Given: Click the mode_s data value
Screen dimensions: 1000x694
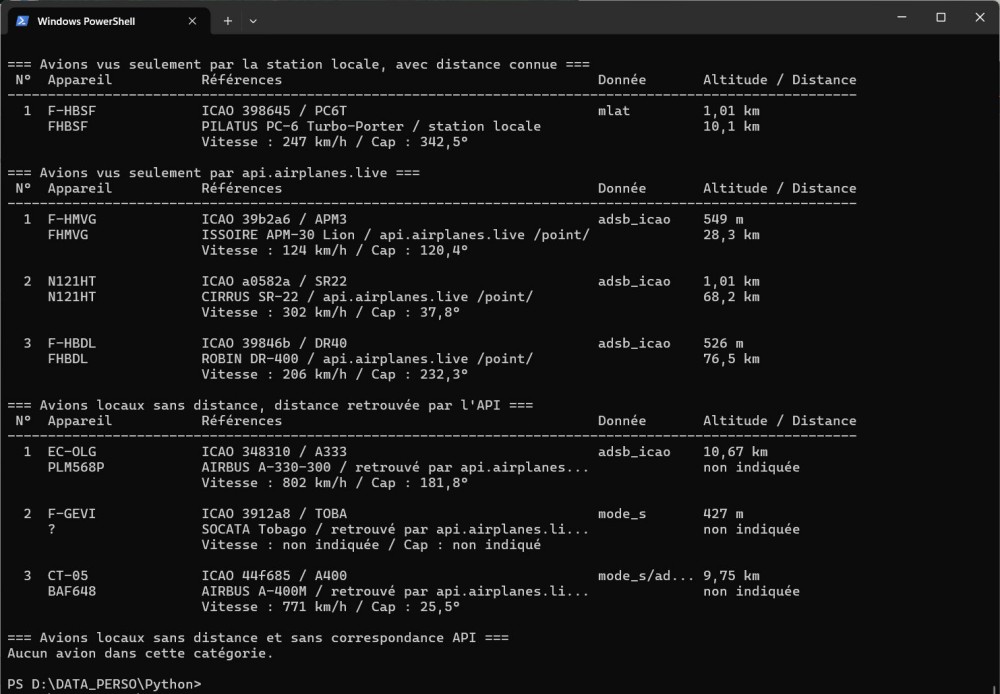Looking at the screenshot, I should [622, 513].
